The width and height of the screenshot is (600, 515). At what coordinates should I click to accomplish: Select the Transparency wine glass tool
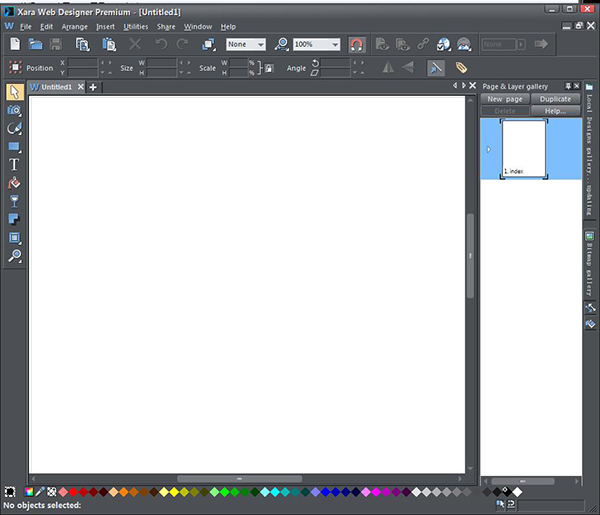click(14, 201)
